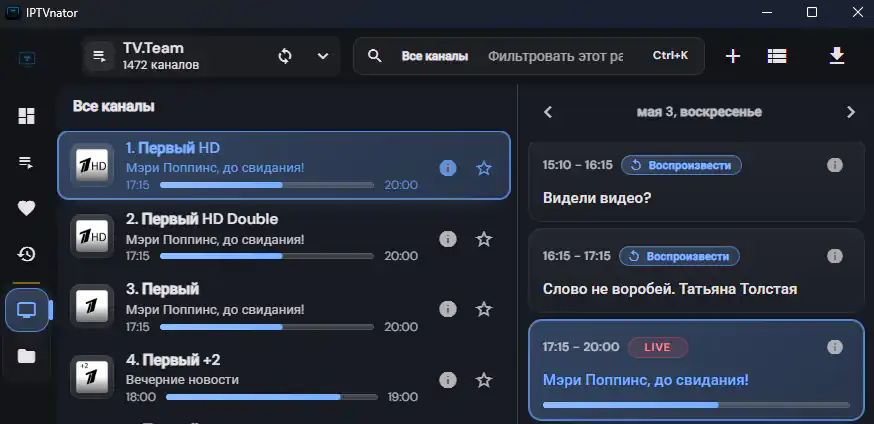Switch the channel list view layout icon
The width and height of the screenshot is (874, 424).
(776, 56)
